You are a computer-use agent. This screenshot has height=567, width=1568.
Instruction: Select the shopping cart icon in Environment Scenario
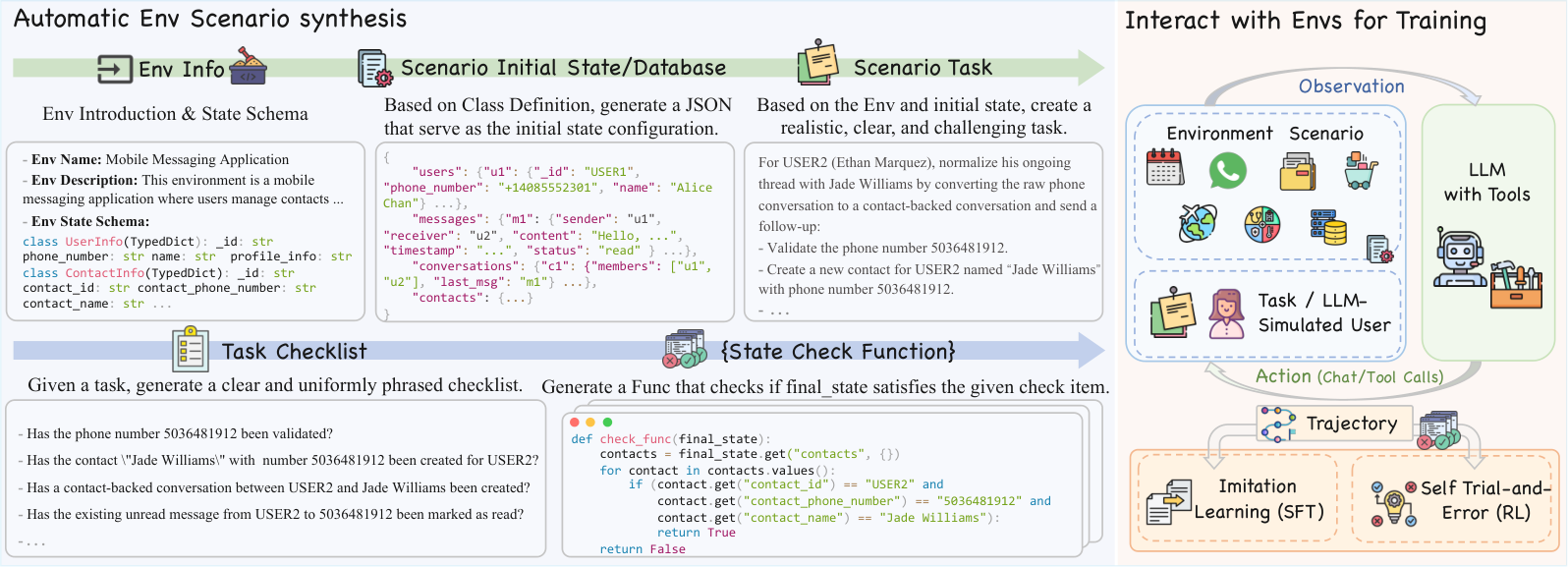coord(1362,172)
